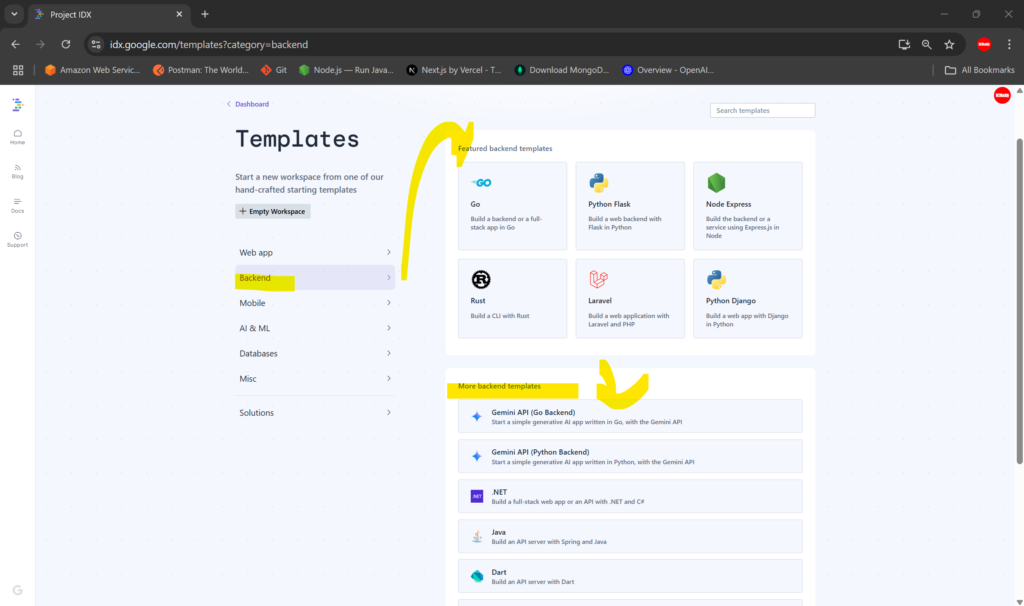Image resolution: width=1024 pixels, height=606 pixels.
Task: Open the Dart API server template
Action: [630, 576]
